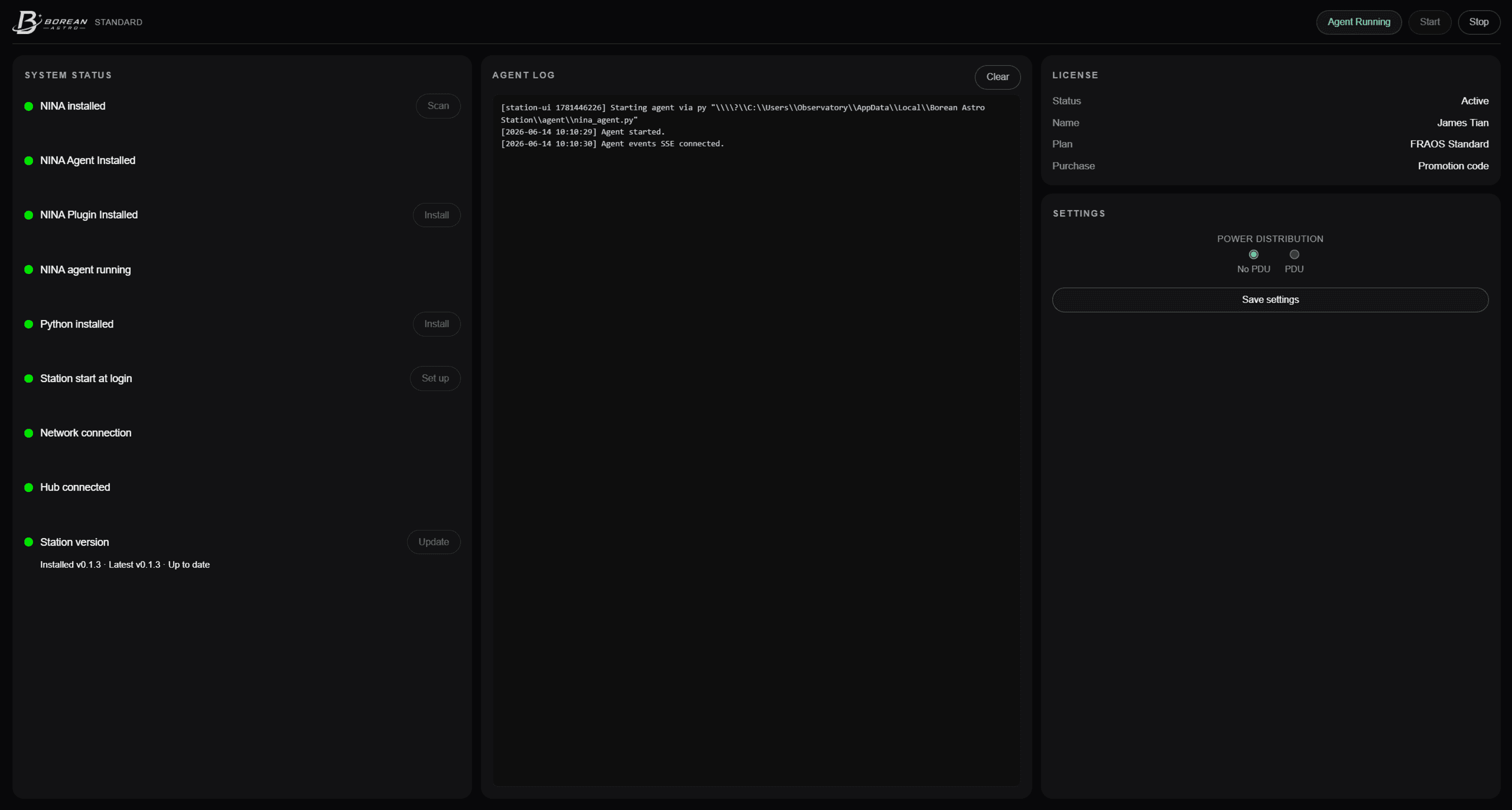Click the SYSTEM STATUS heading
1512x810 pixels.
pos(68,75)
